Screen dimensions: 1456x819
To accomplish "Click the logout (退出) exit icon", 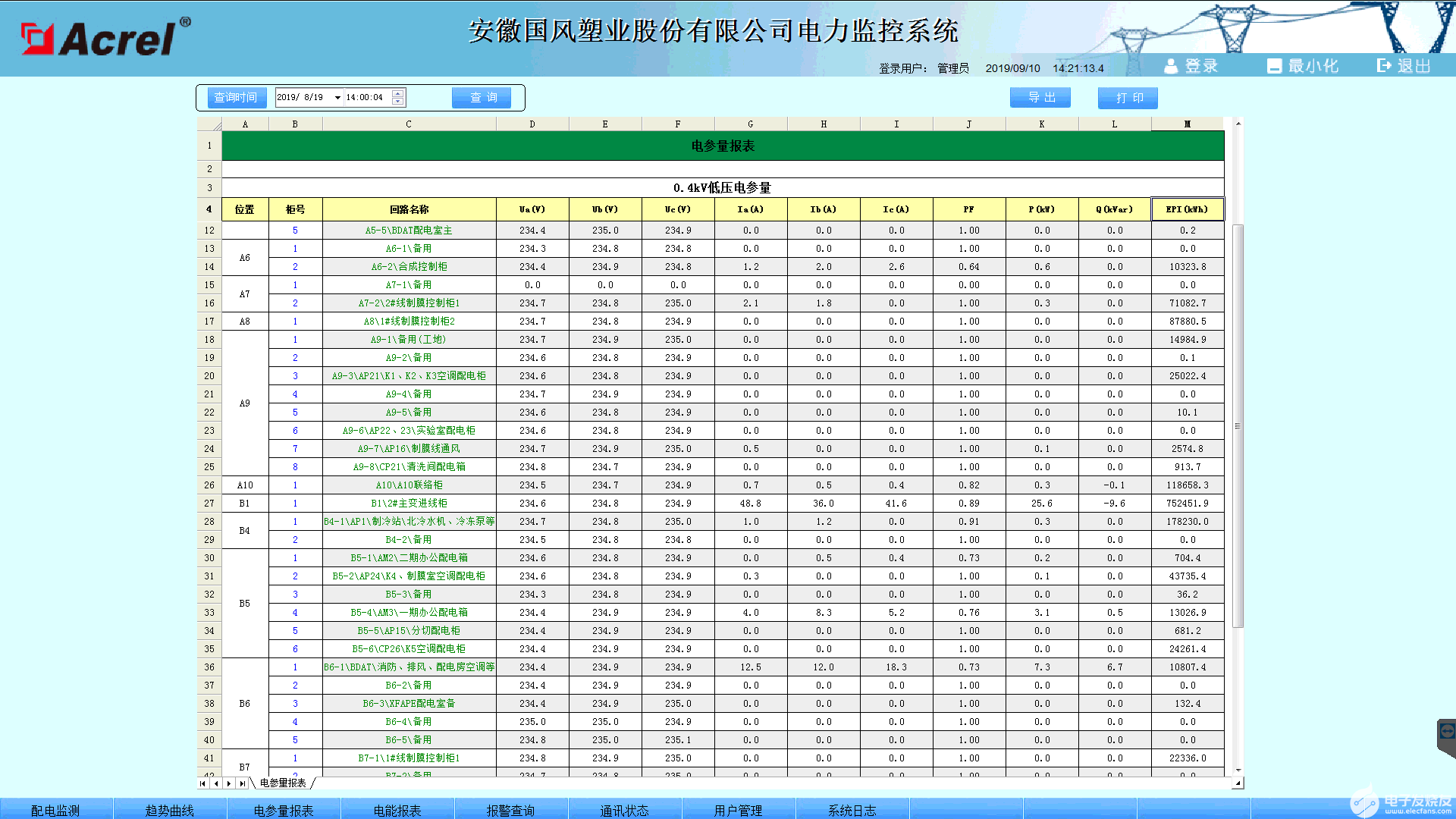I will pos(1382,65).
